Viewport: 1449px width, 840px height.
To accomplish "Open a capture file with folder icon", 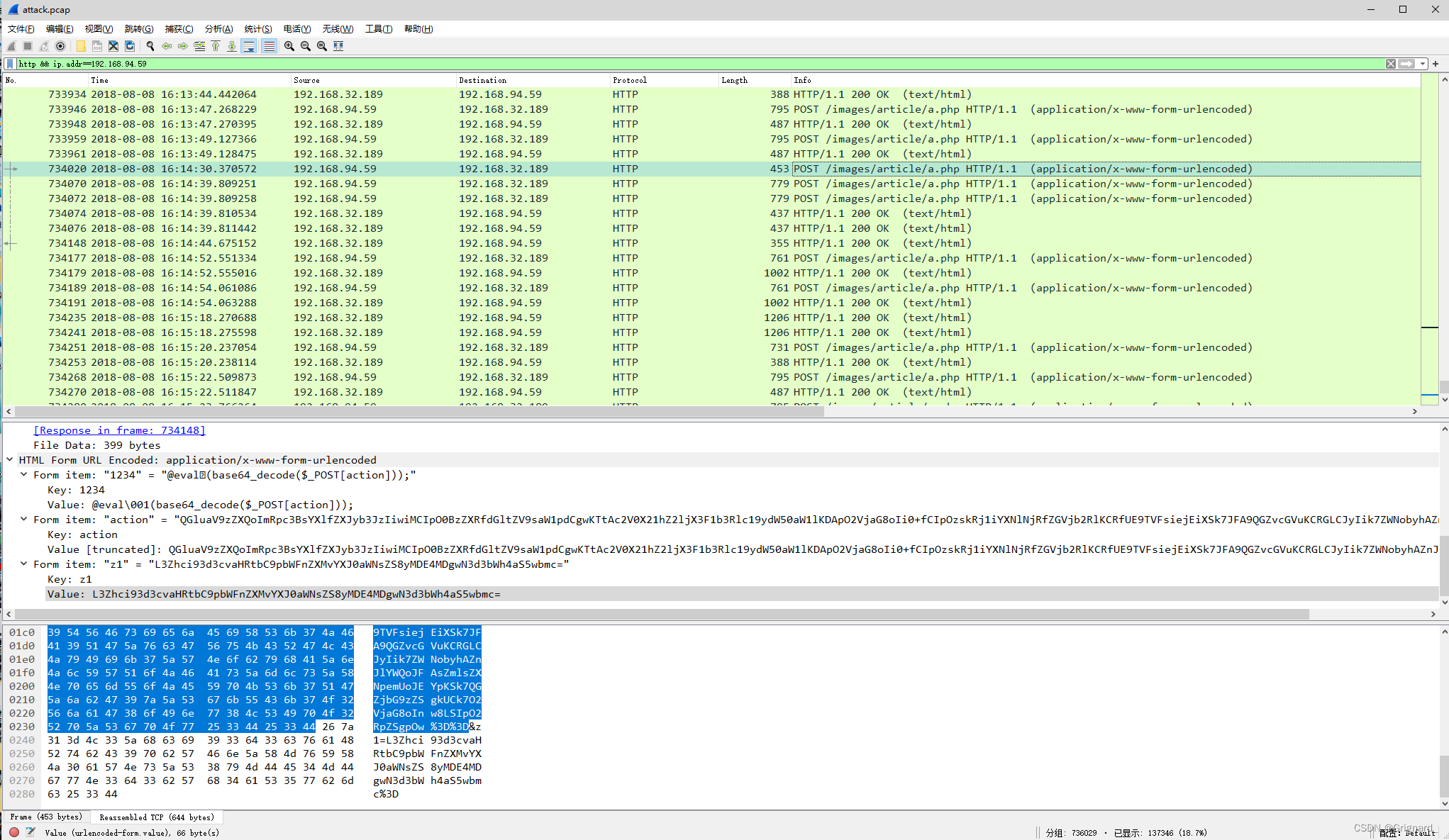I will click(x=81, y=46).
